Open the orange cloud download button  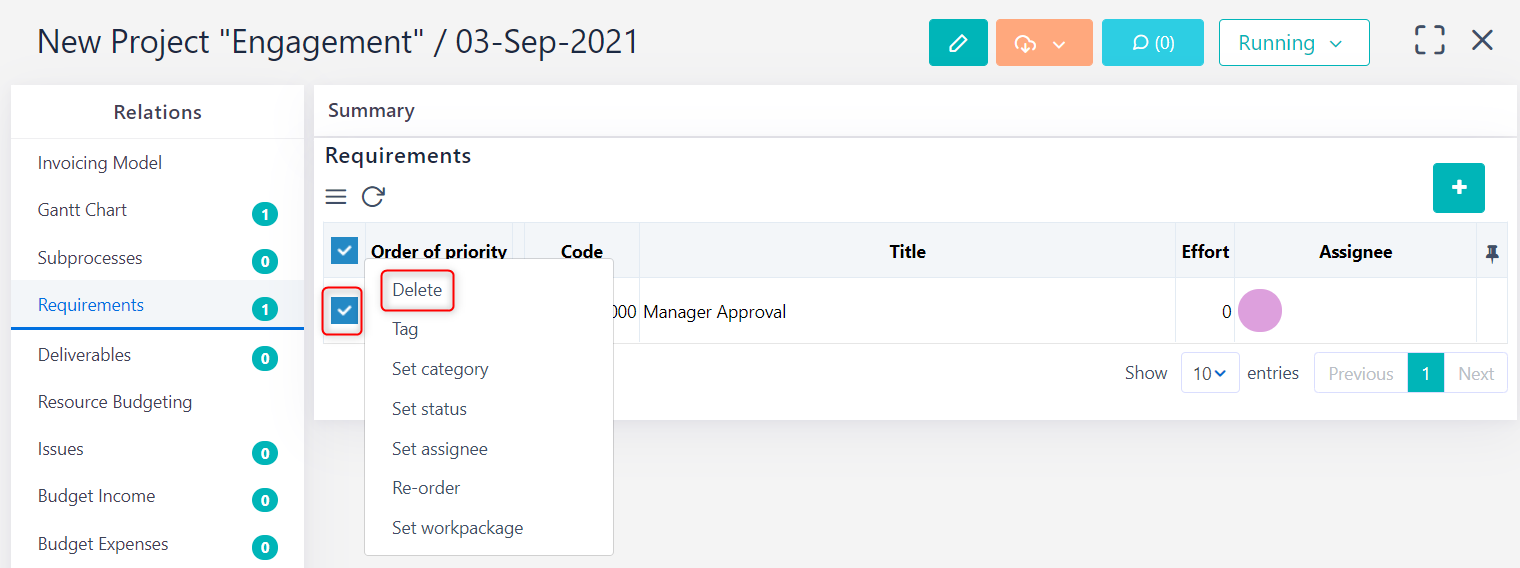(1044, 43)
